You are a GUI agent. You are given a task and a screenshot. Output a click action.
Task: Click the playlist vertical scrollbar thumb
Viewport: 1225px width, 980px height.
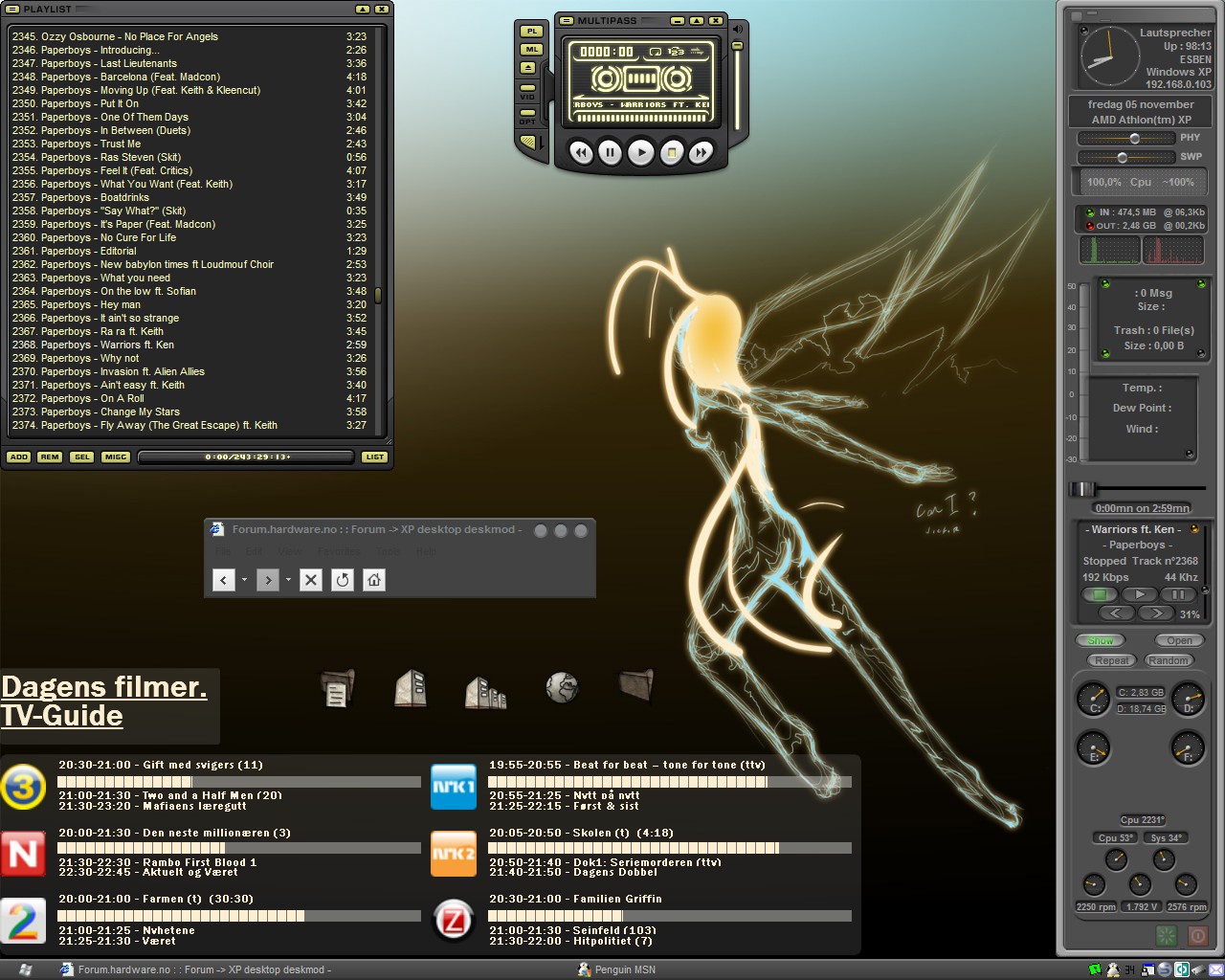[x=378, y=296]
